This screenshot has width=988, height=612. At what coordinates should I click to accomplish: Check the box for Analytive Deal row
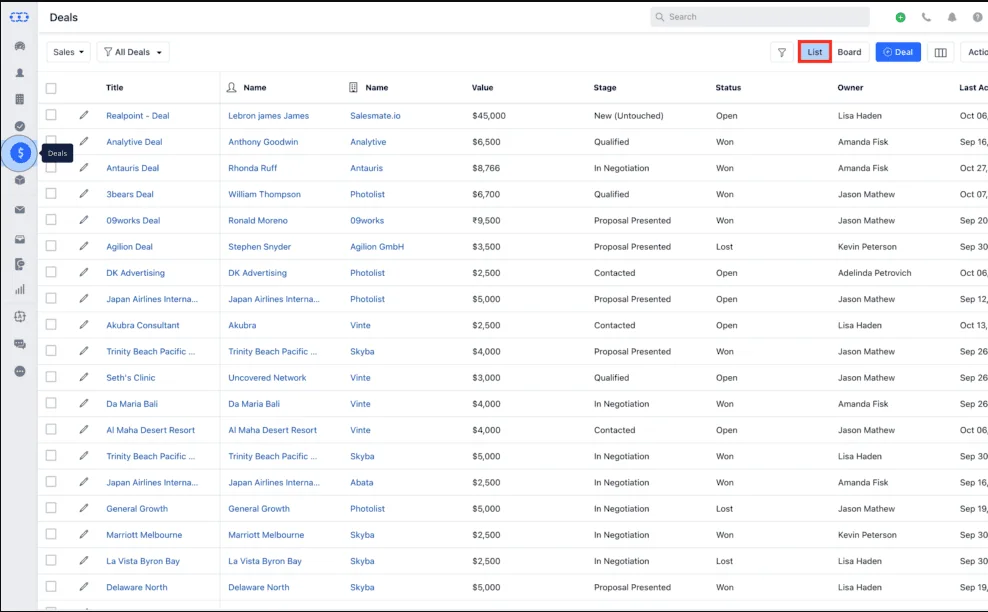pos(51,142)
